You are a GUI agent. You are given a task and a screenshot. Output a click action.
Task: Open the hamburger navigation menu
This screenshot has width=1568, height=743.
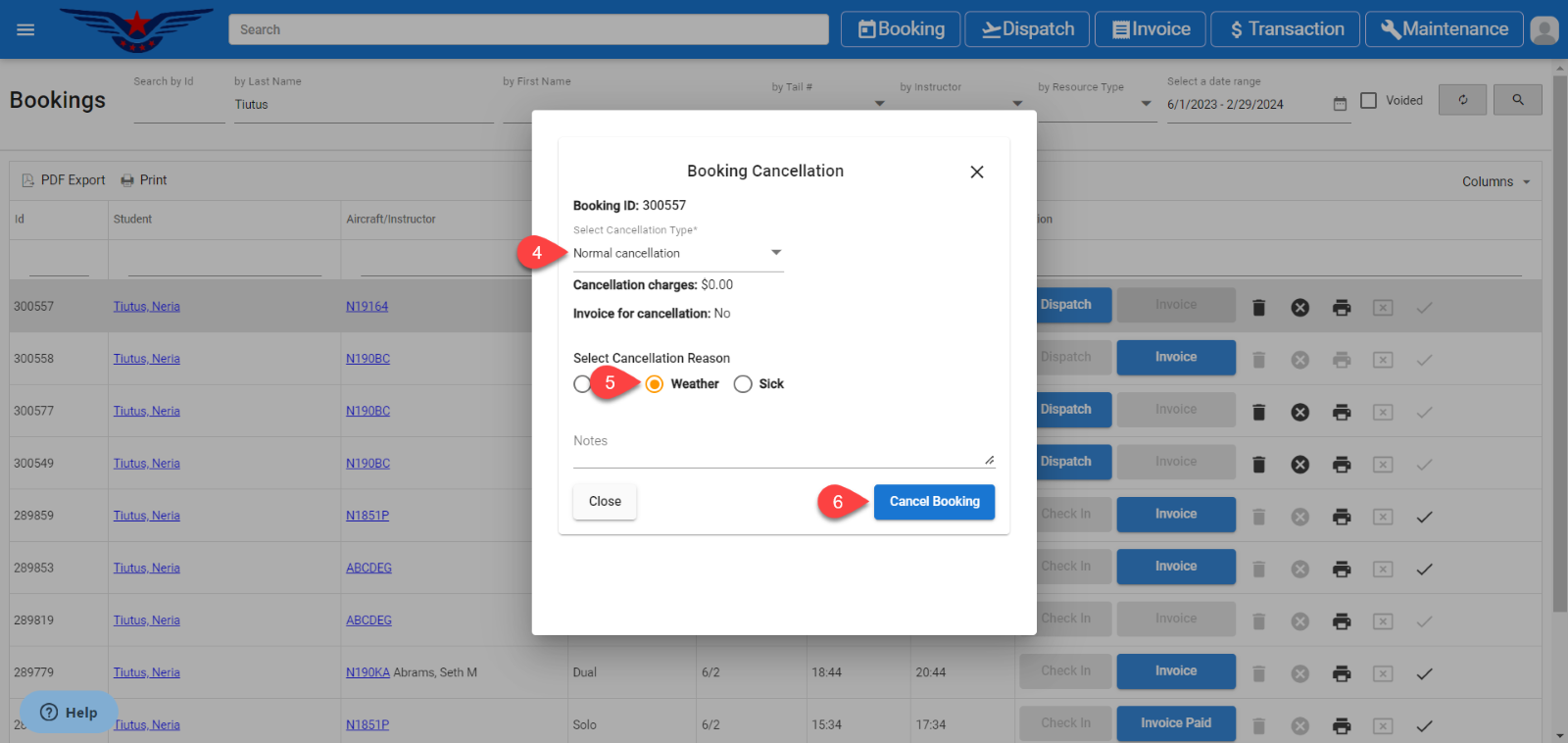pos(25,29)
